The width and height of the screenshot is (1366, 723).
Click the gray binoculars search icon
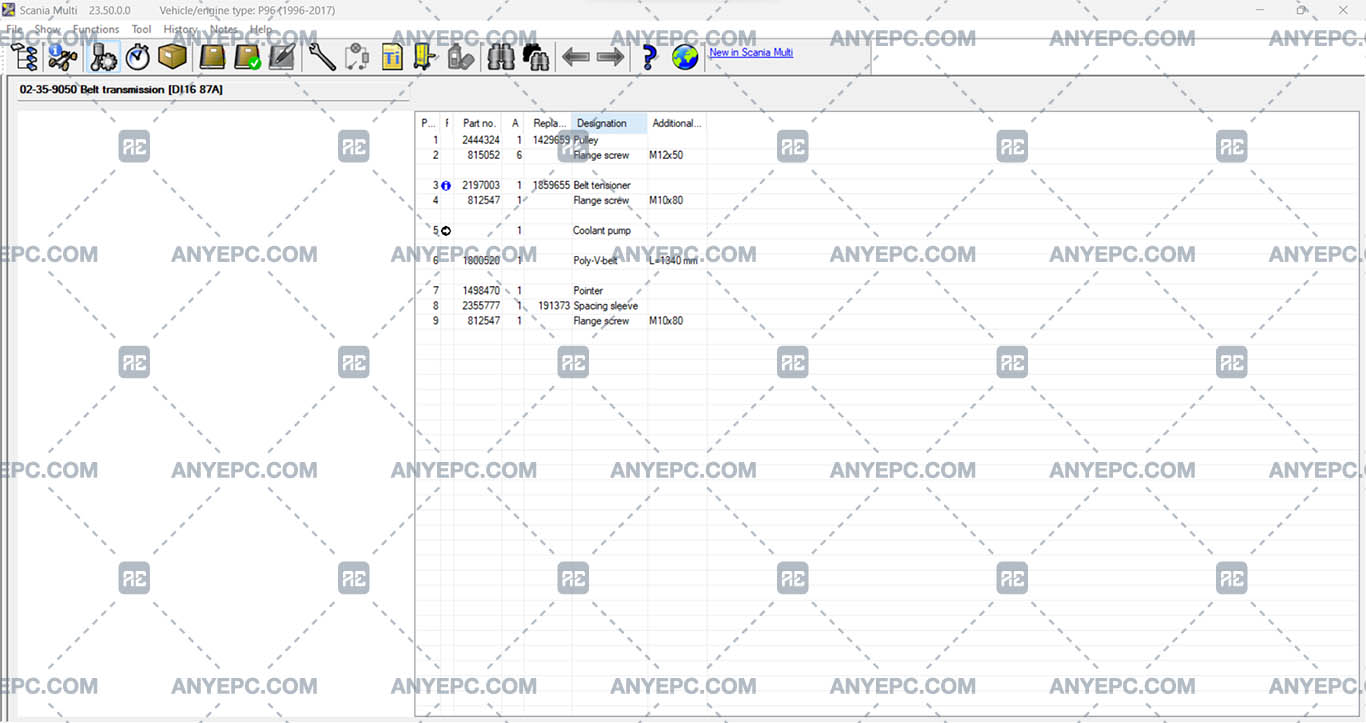pyautogui.click(x=501, y=57)
